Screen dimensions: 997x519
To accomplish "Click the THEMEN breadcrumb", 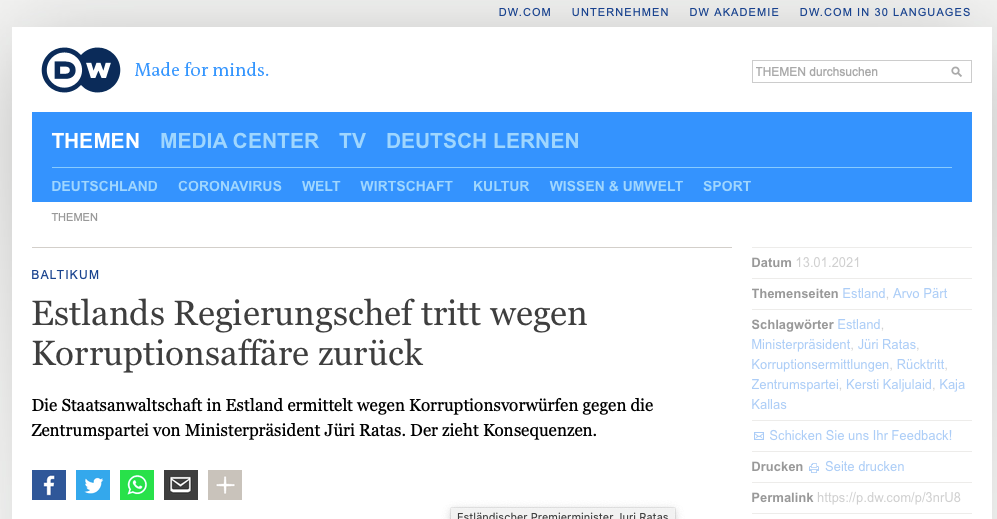I will 74,218.
